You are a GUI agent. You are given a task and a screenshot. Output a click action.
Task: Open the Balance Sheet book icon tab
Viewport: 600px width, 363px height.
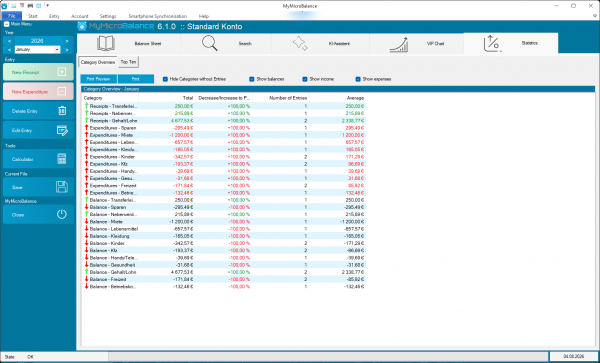point(106,43)
